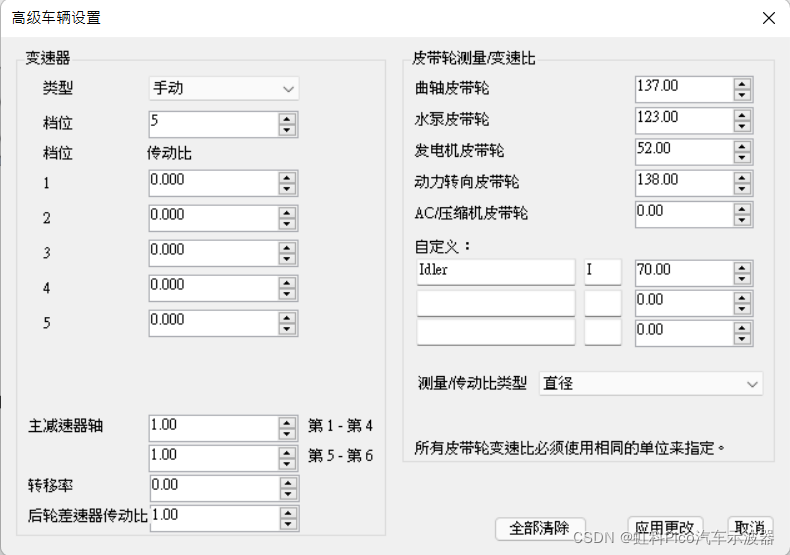The width and height of the screenshot is (790, 555).
Task: Increase 发电机皮带轮 pulley value
Action: [x=742, y=147]
